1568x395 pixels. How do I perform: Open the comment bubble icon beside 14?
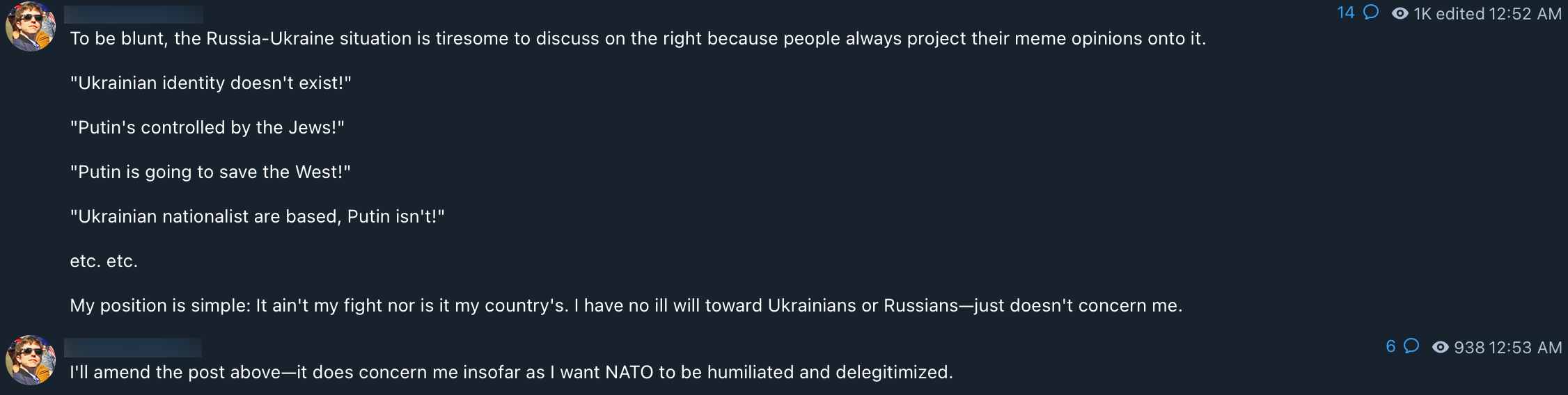coord(1371,13)
